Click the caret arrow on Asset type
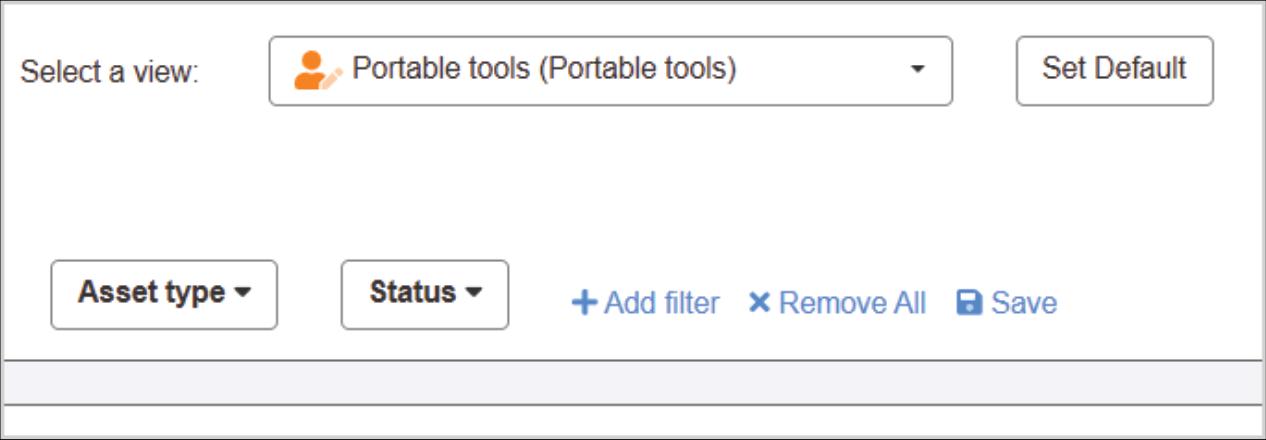This screenshot has height=440, width=1266. pos(242,293)
